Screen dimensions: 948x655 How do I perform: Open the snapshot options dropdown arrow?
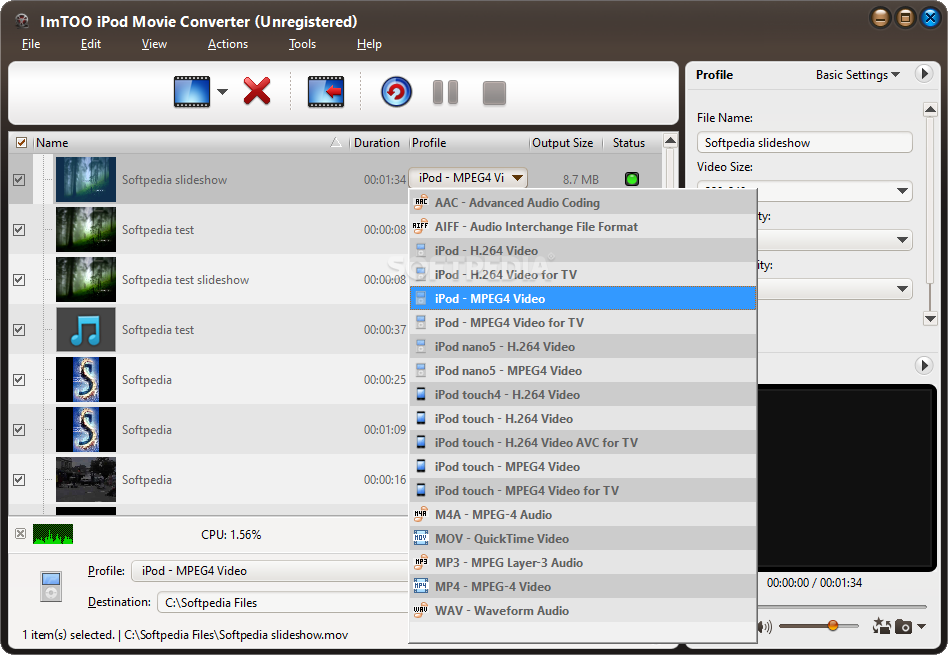pos(921,626)
